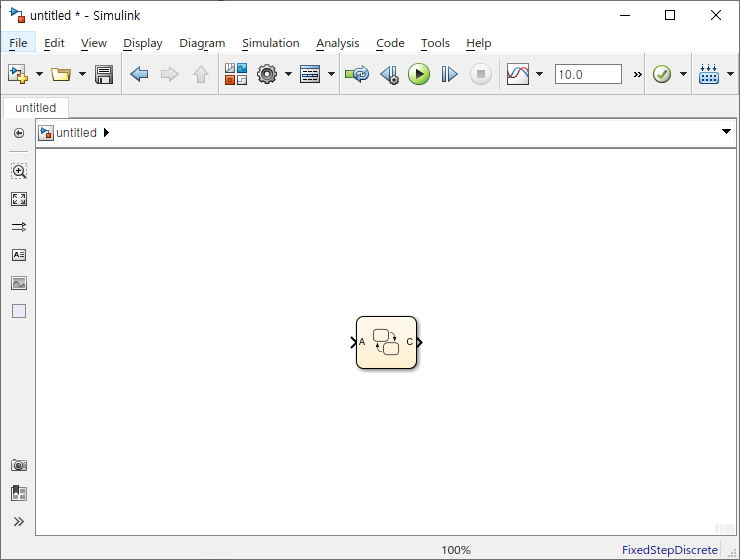The height and width of the screenshot is (560, 740).
Task: Select the Stateflow Chart block
Action: (x=387, y=343)
